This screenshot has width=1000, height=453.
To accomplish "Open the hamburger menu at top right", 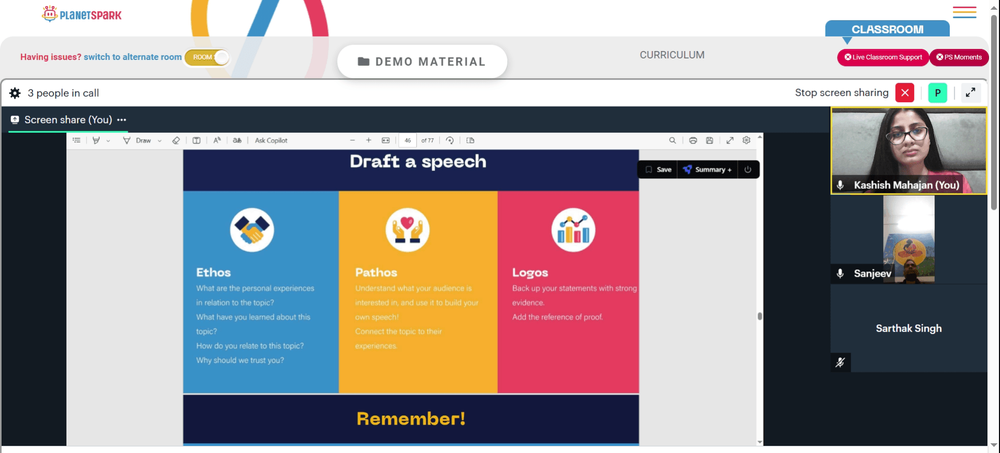I will pos(964,12).
